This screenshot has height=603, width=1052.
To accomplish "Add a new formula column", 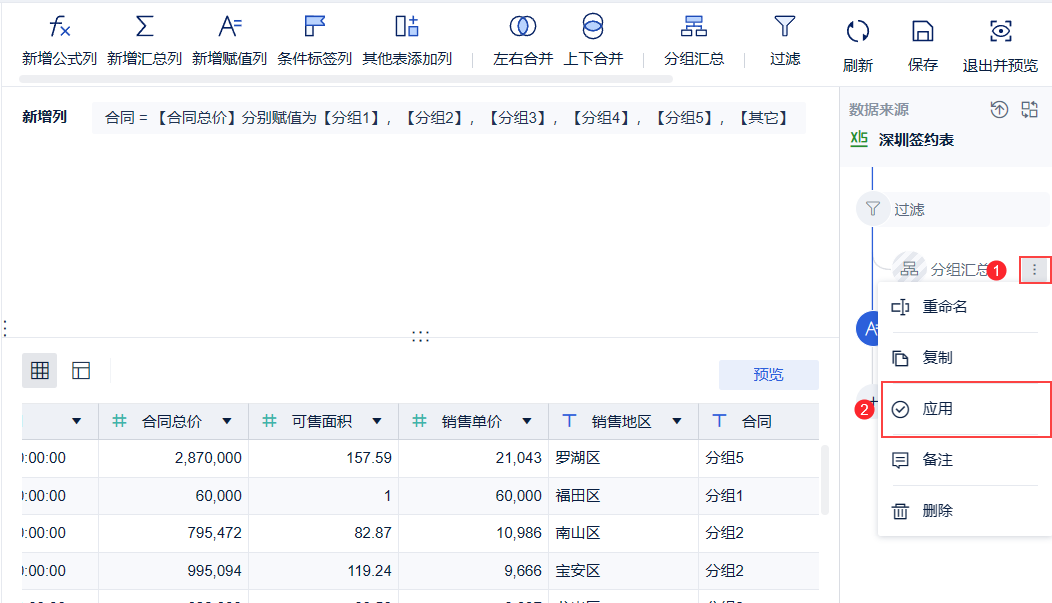I will tap(59, 40).
